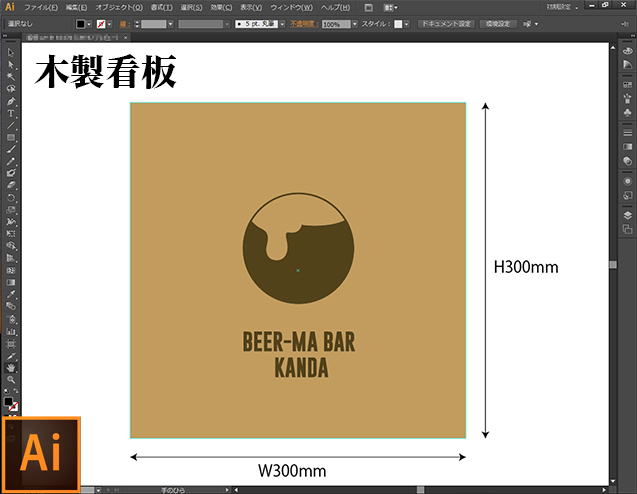Screen dimensions: 637x494
Task: Select the Selection (black arrow) tool
Action: pos(11,52)
